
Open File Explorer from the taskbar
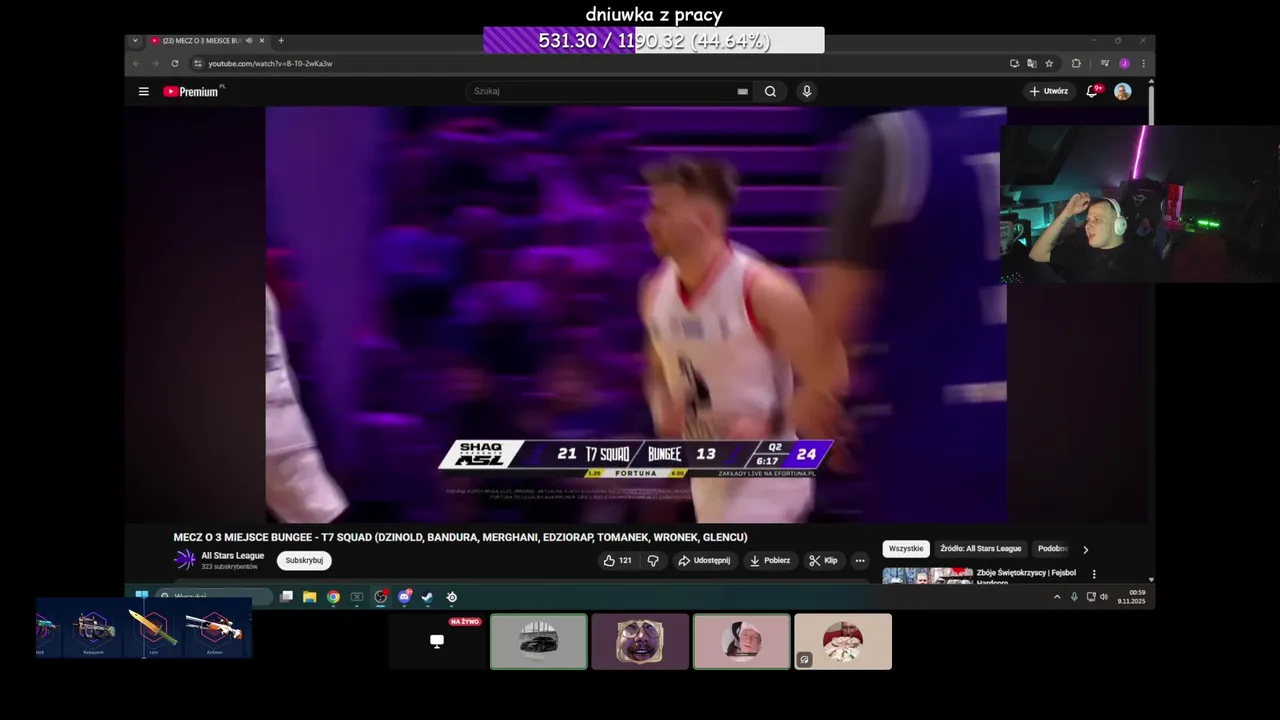tap(310, 597)
